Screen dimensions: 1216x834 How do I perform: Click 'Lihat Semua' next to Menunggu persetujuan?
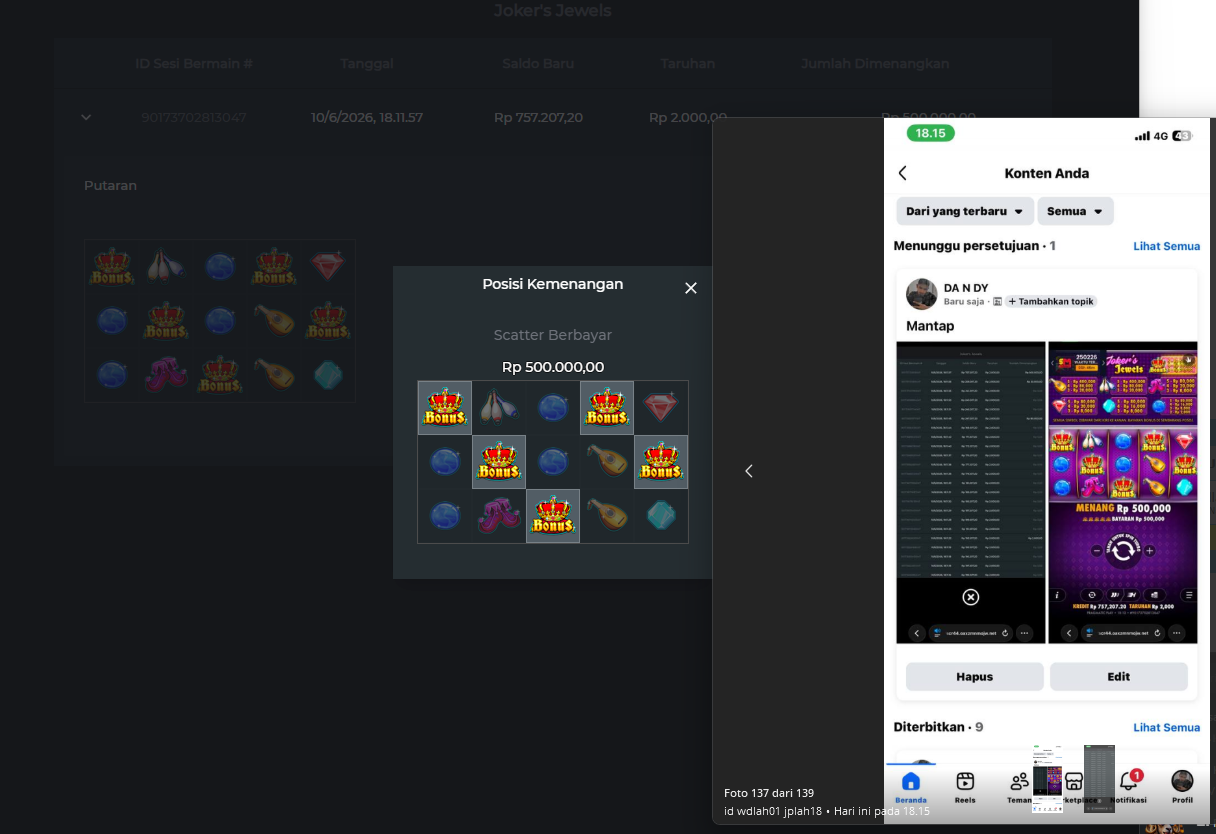click(x=1166, y=246)
